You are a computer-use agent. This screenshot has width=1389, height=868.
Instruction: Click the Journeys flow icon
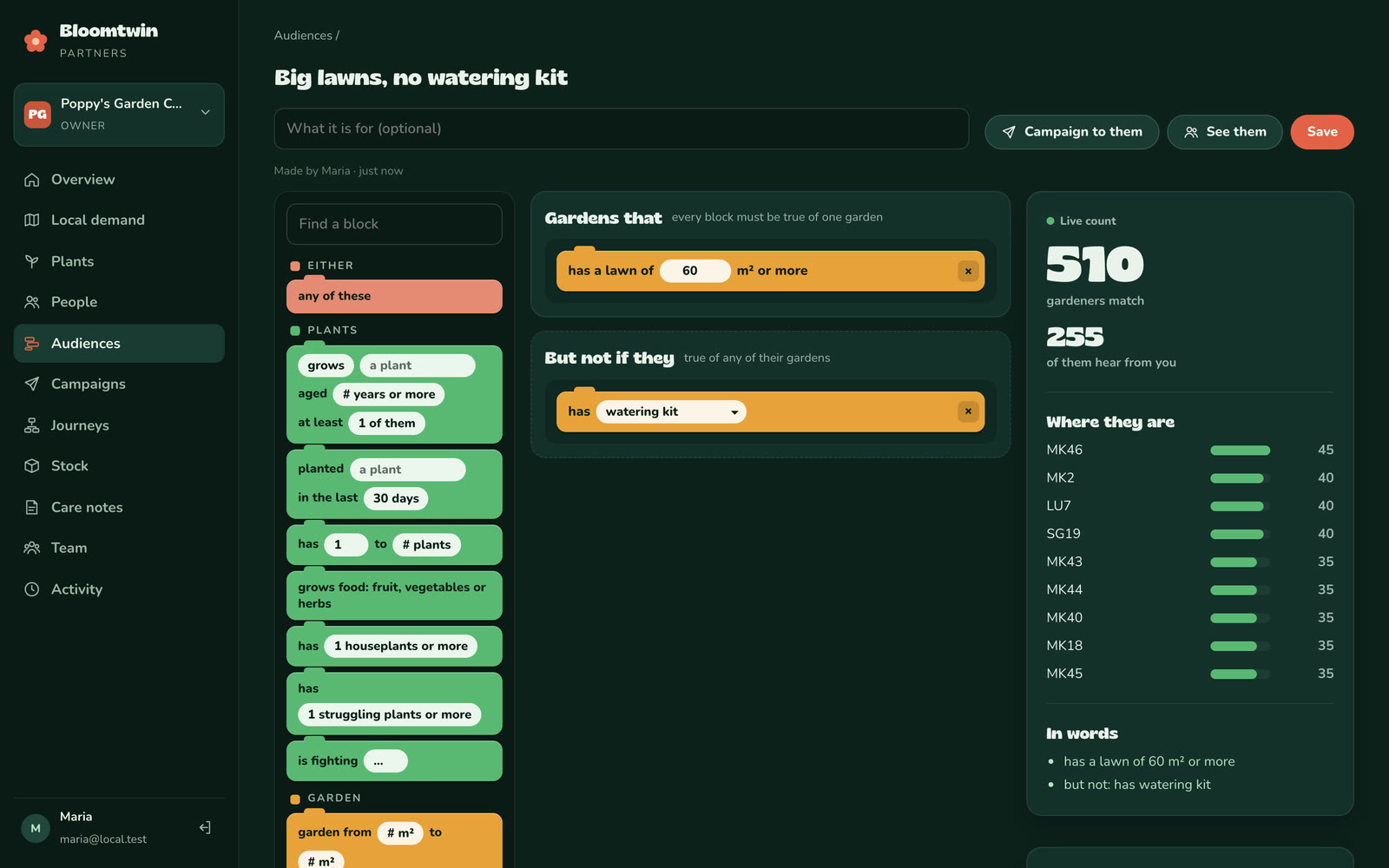pyautogui.click(x=32, y=425)
